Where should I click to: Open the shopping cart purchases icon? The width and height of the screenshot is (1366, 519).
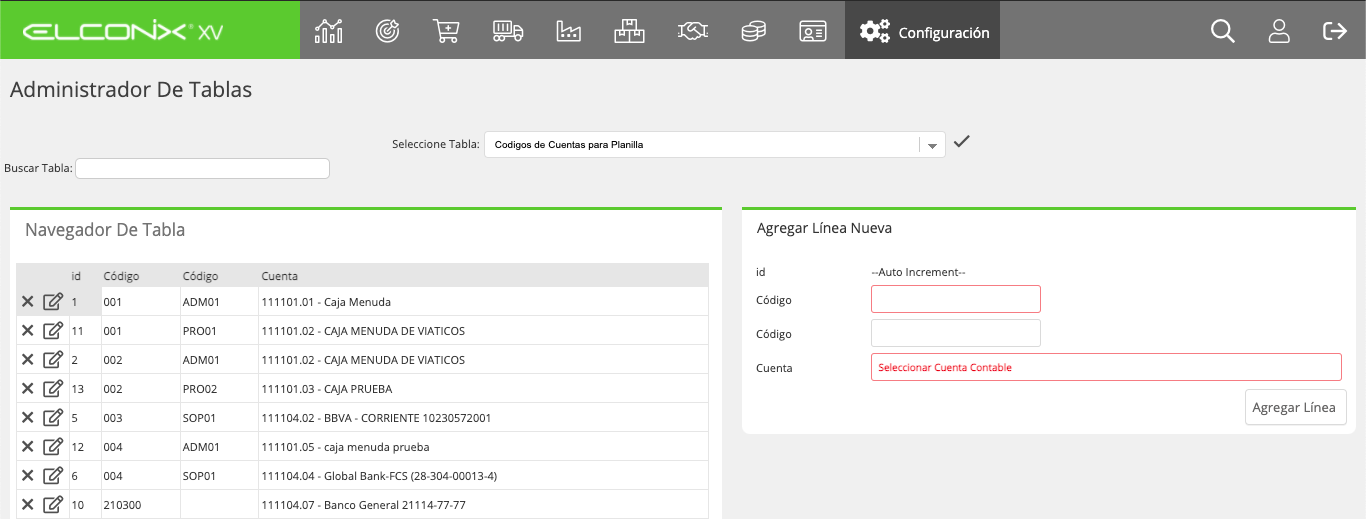447,31
